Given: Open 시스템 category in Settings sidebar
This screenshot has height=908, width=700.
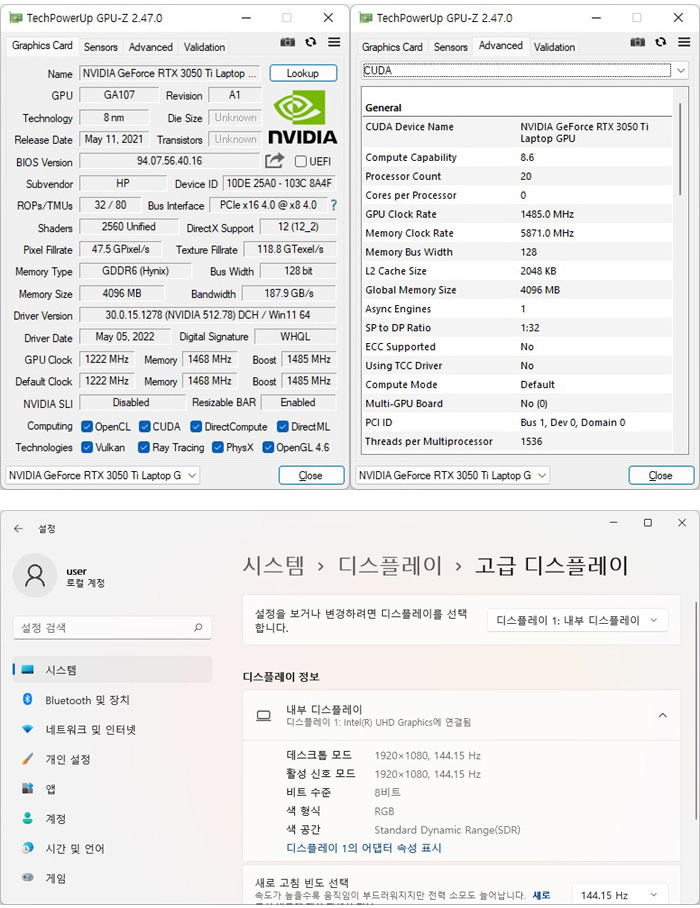Looking at the screenshot, I should (112, 670).
